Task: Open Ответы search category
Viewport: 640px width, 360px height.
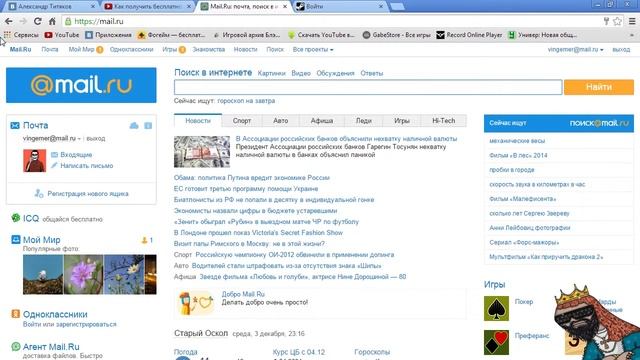Action: 371,73
